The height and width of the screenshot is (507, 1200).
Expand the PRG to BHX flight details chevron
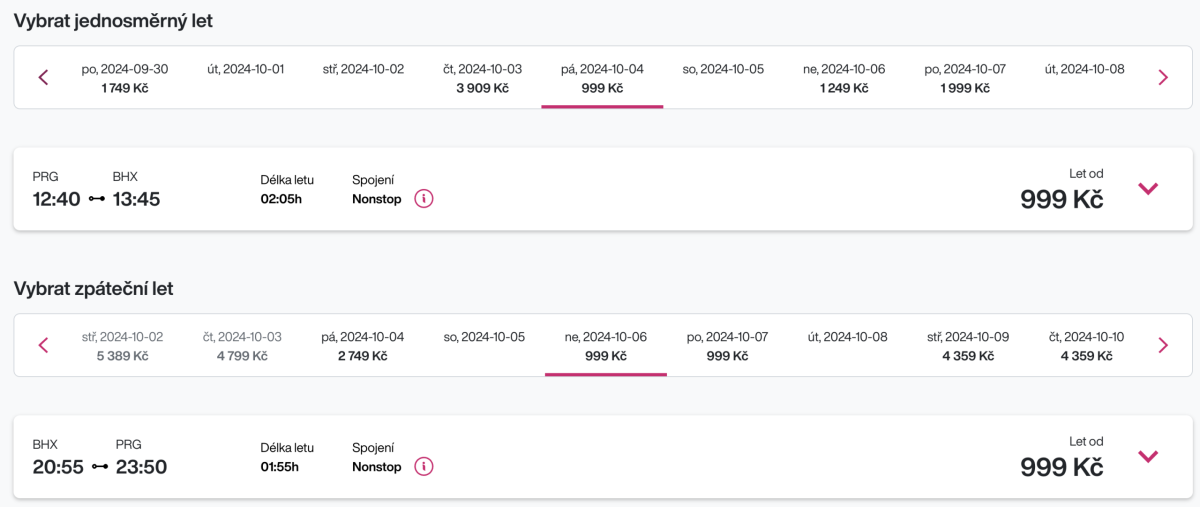point(1148,189)
